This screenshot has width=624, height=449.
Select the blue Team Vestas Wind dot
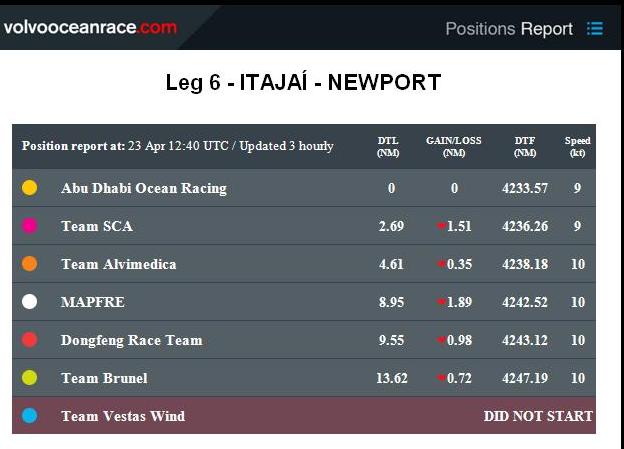(30, 416)
